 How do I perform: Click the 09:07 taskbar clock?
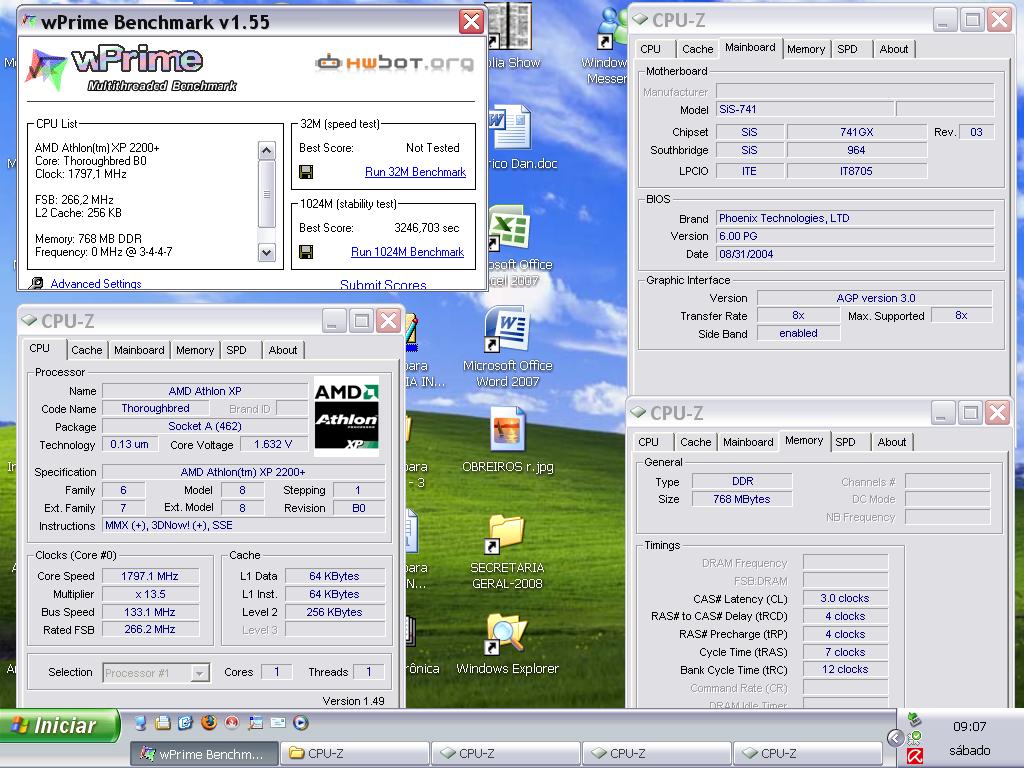pyautogui.click(x=970, y=726)
